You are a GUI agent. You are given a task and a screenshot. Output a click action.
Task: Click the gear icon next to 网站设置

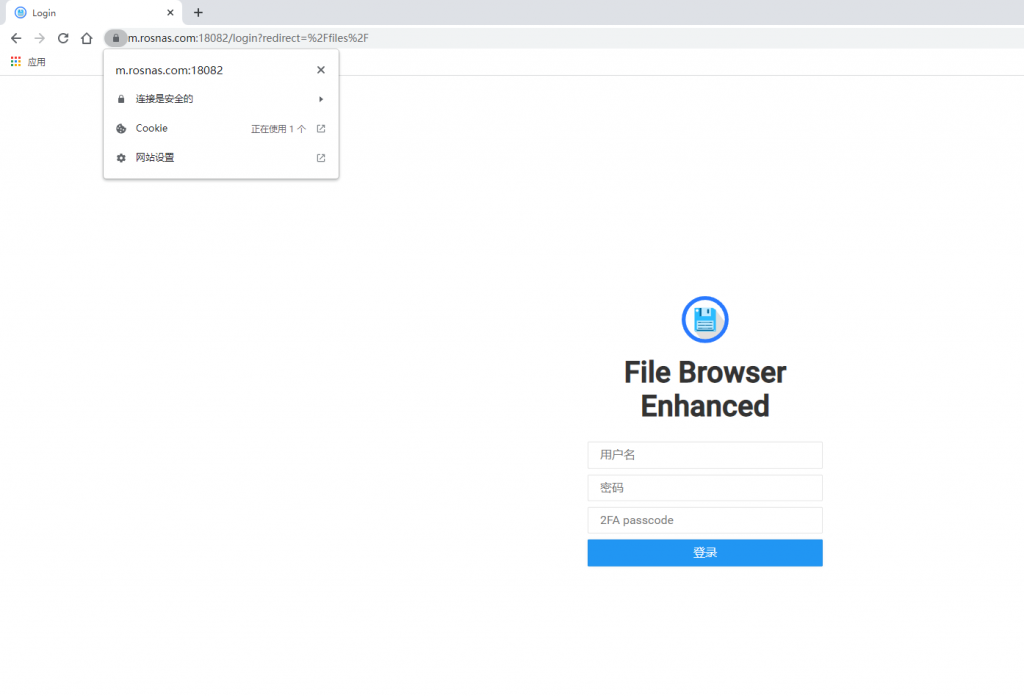click(121, 158)
